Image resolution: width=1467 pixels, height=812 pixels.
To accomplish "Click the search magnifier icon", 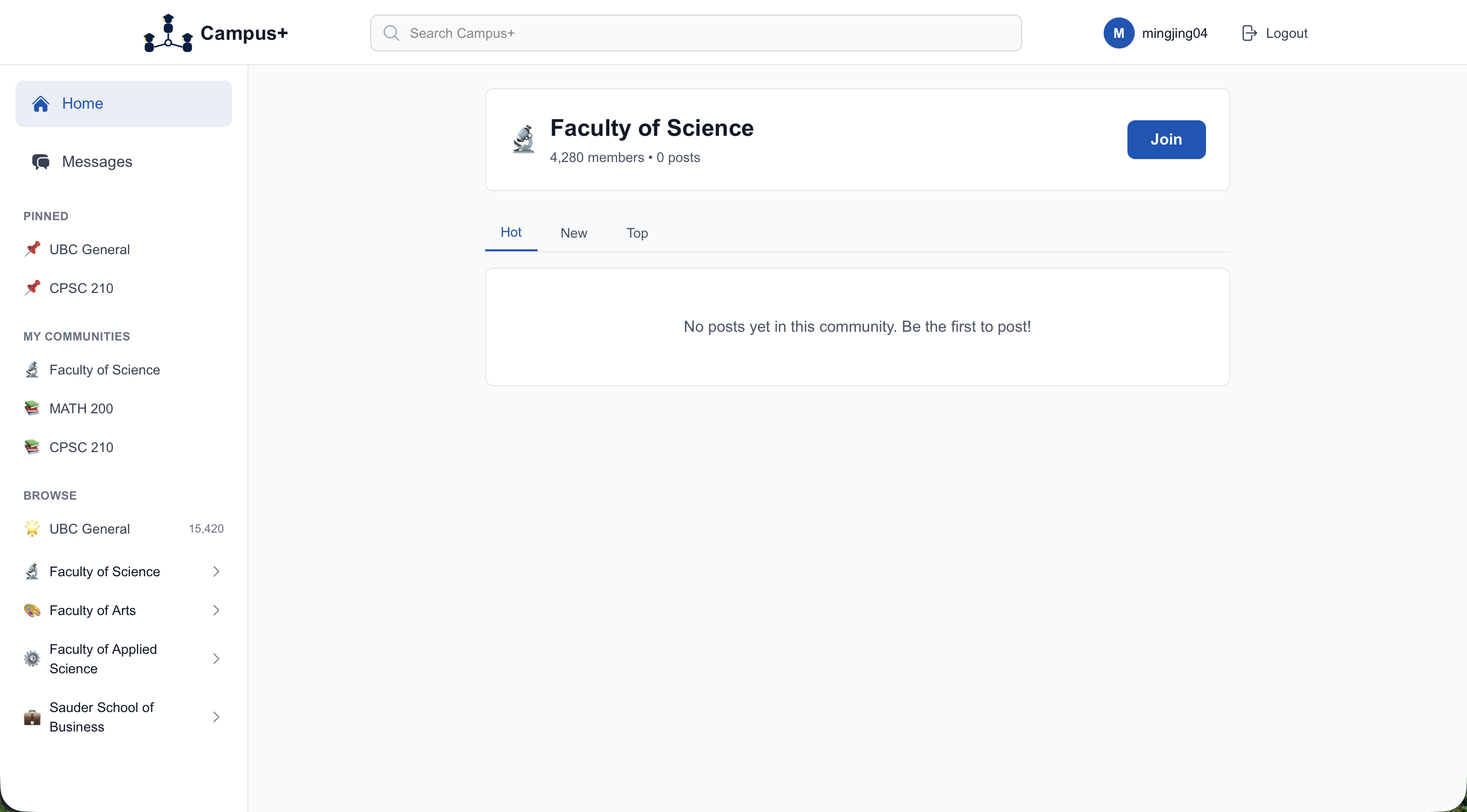I will [391, 33].
